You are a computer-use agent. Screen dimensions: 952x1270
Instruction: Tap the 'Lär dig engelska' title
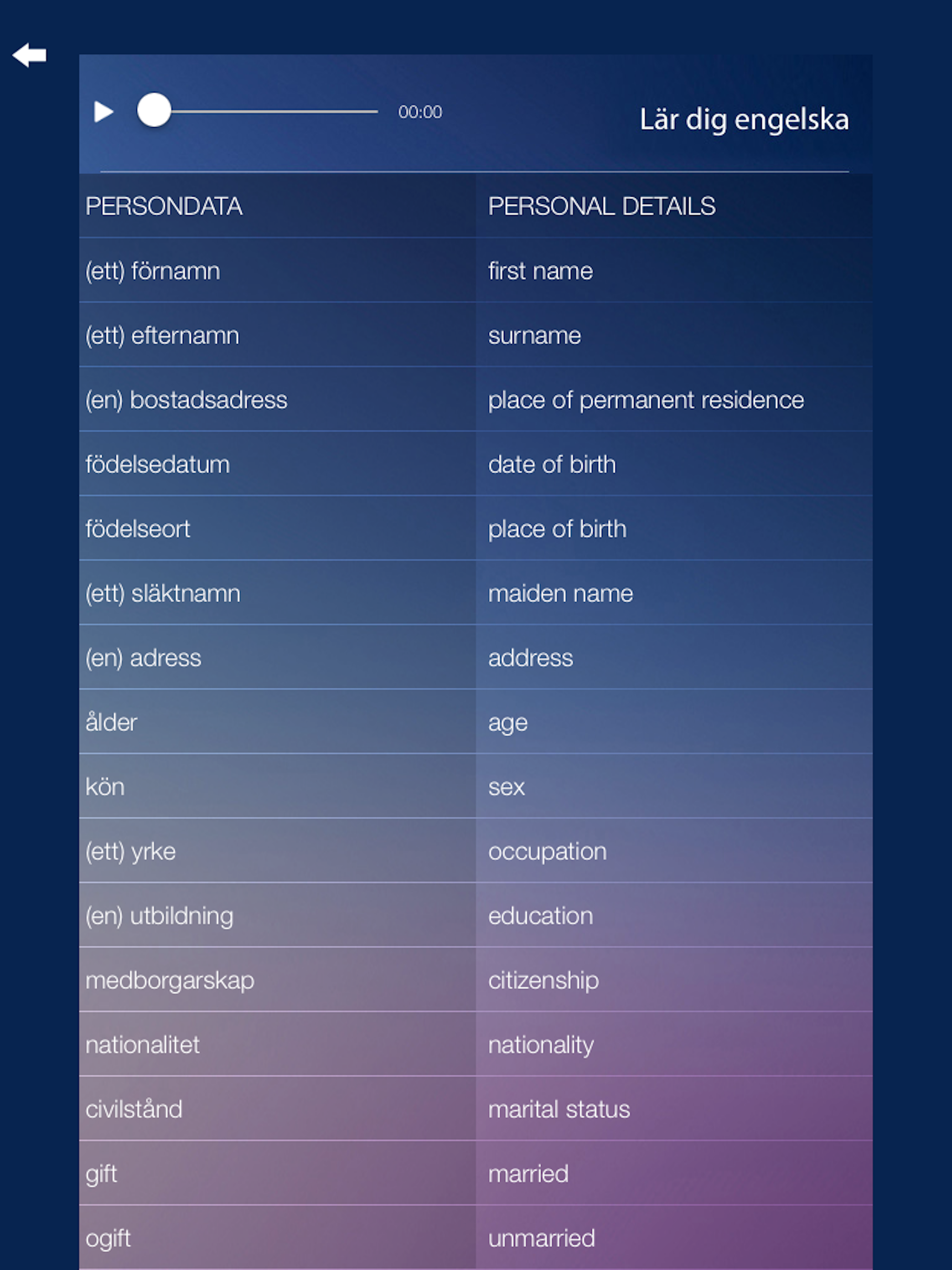(x=744, y=119)
